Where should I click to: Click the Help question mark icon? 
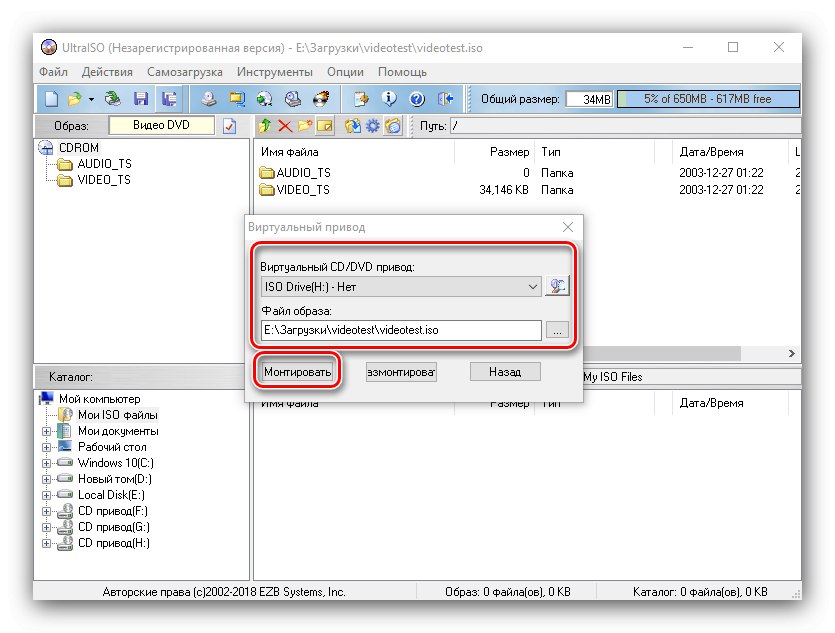coord(417,98)
